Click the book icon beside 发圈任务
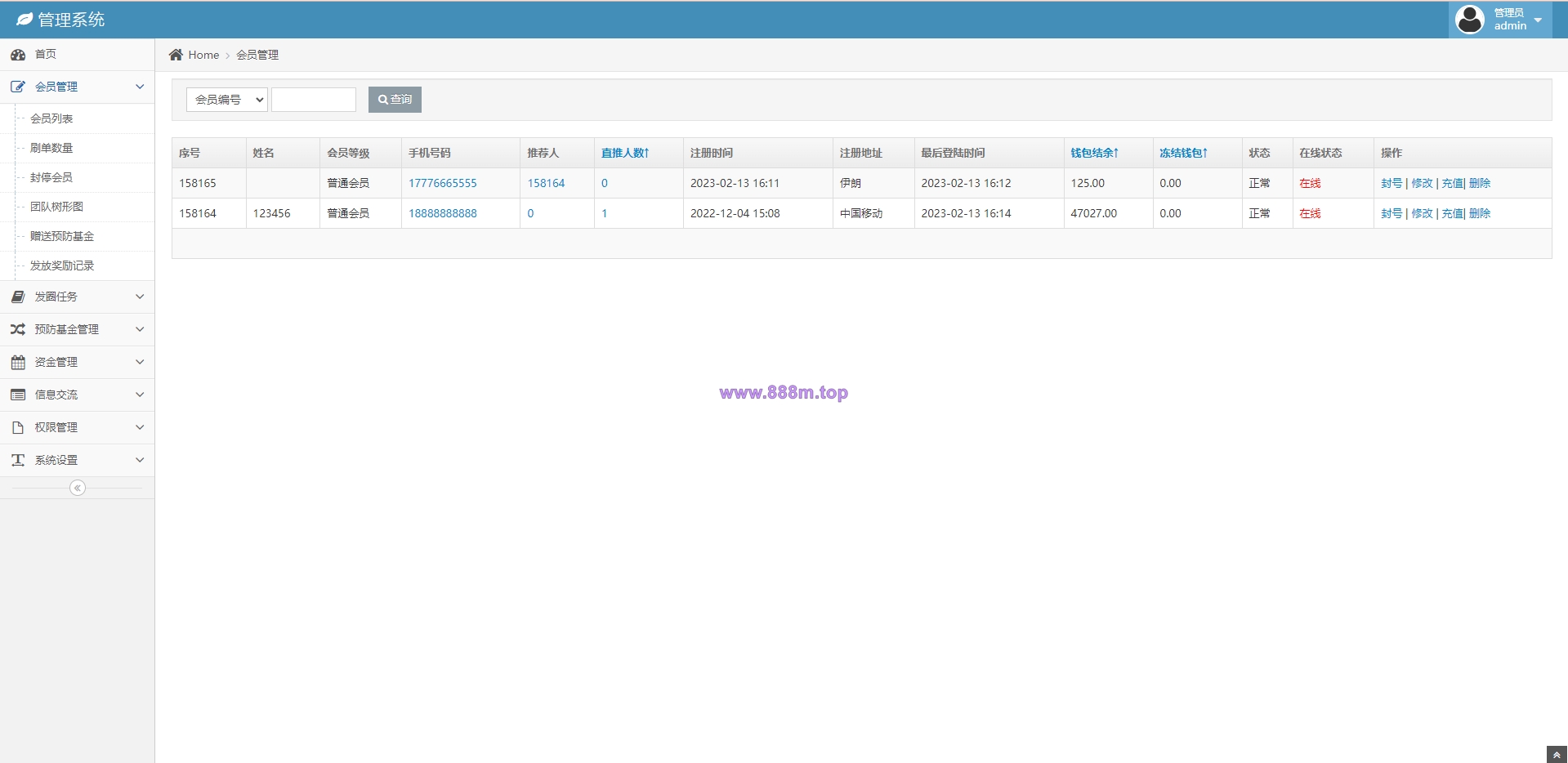1568x763 pixels. click(18, 297)
